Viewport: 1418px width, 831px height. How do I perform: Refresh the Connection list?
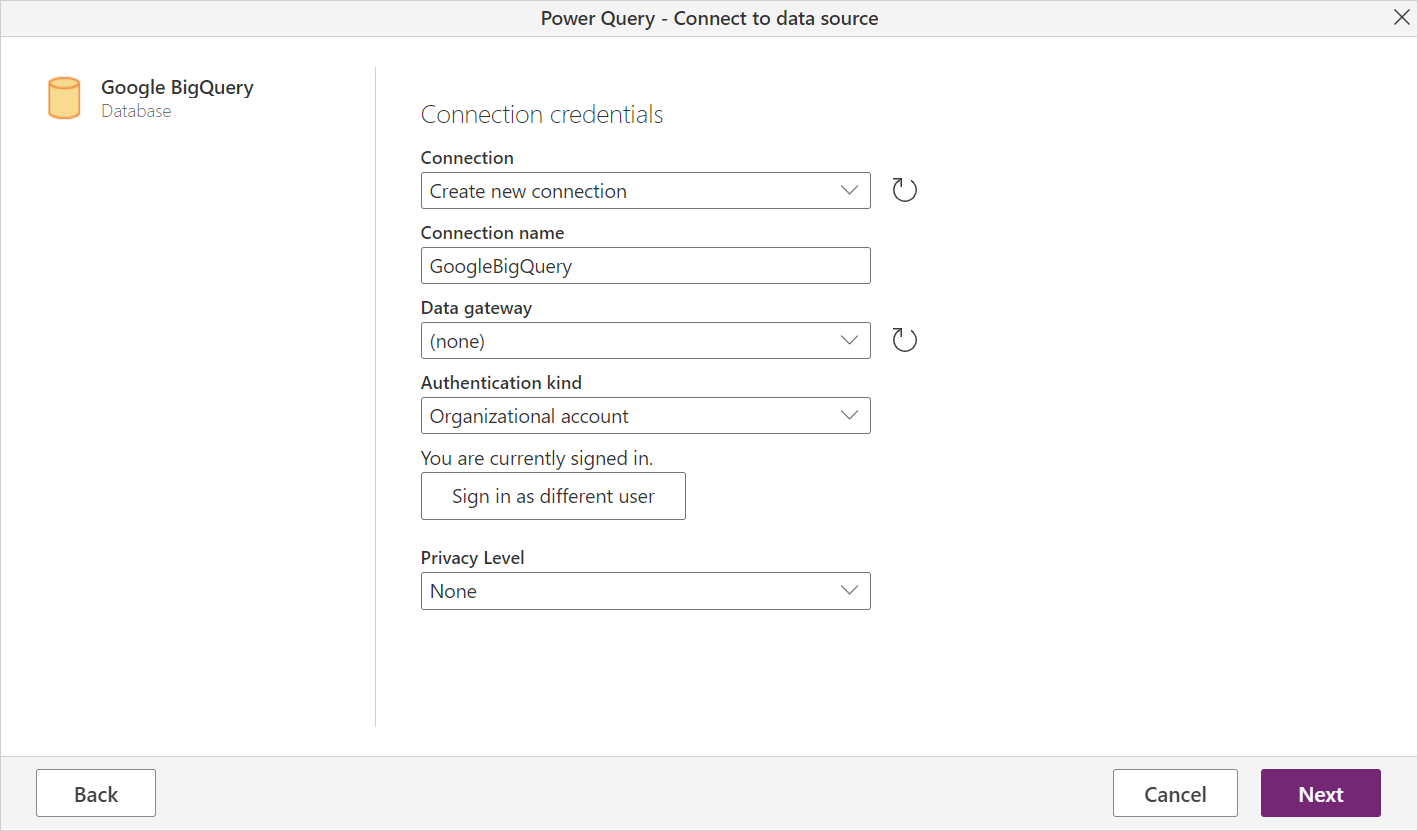[904, 190]
